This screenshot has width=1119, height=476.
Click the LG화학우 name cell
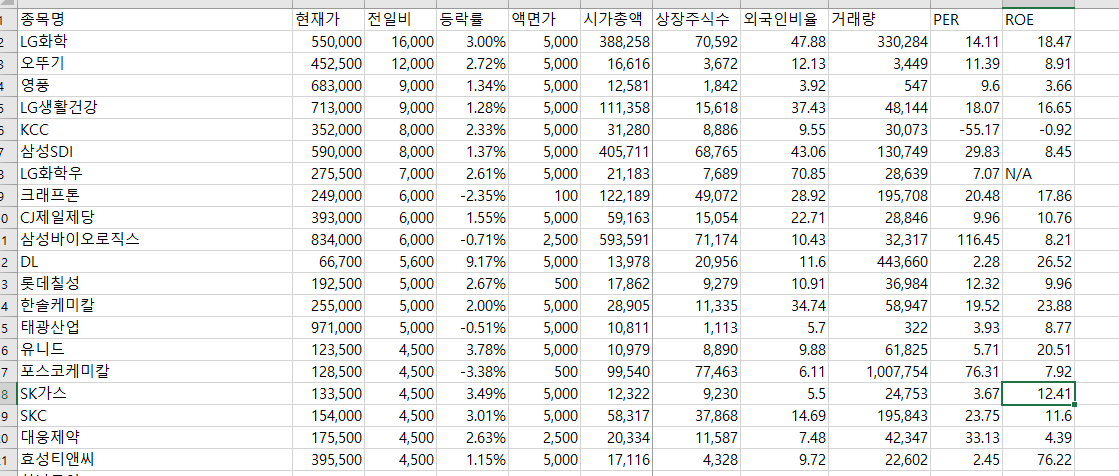[x=154, y=173]
